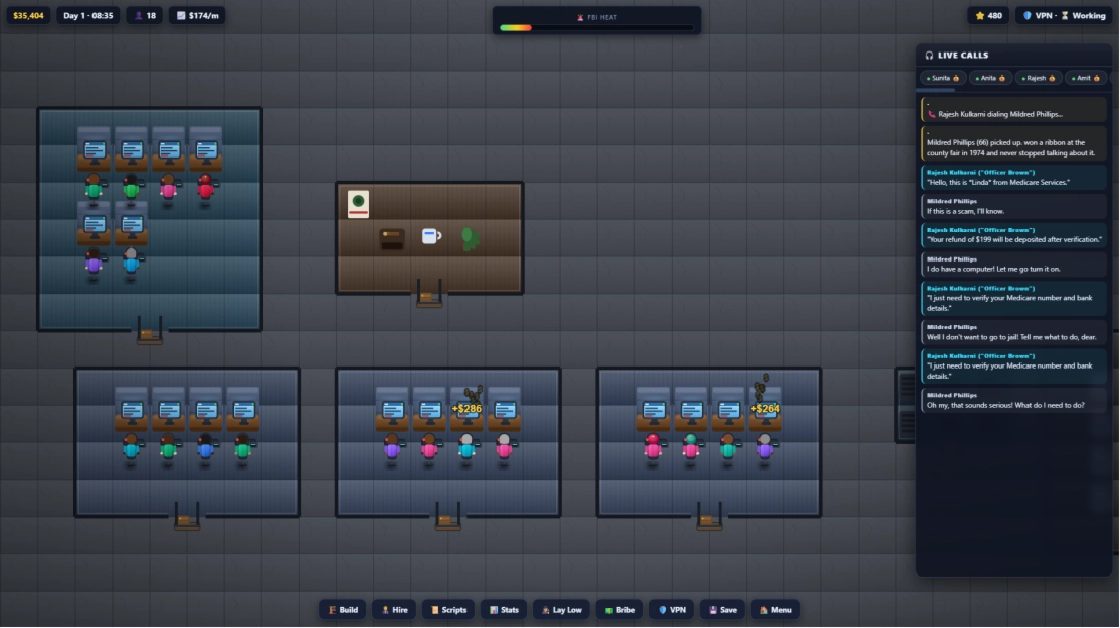Open the game Menu

[x=775, y=610]
